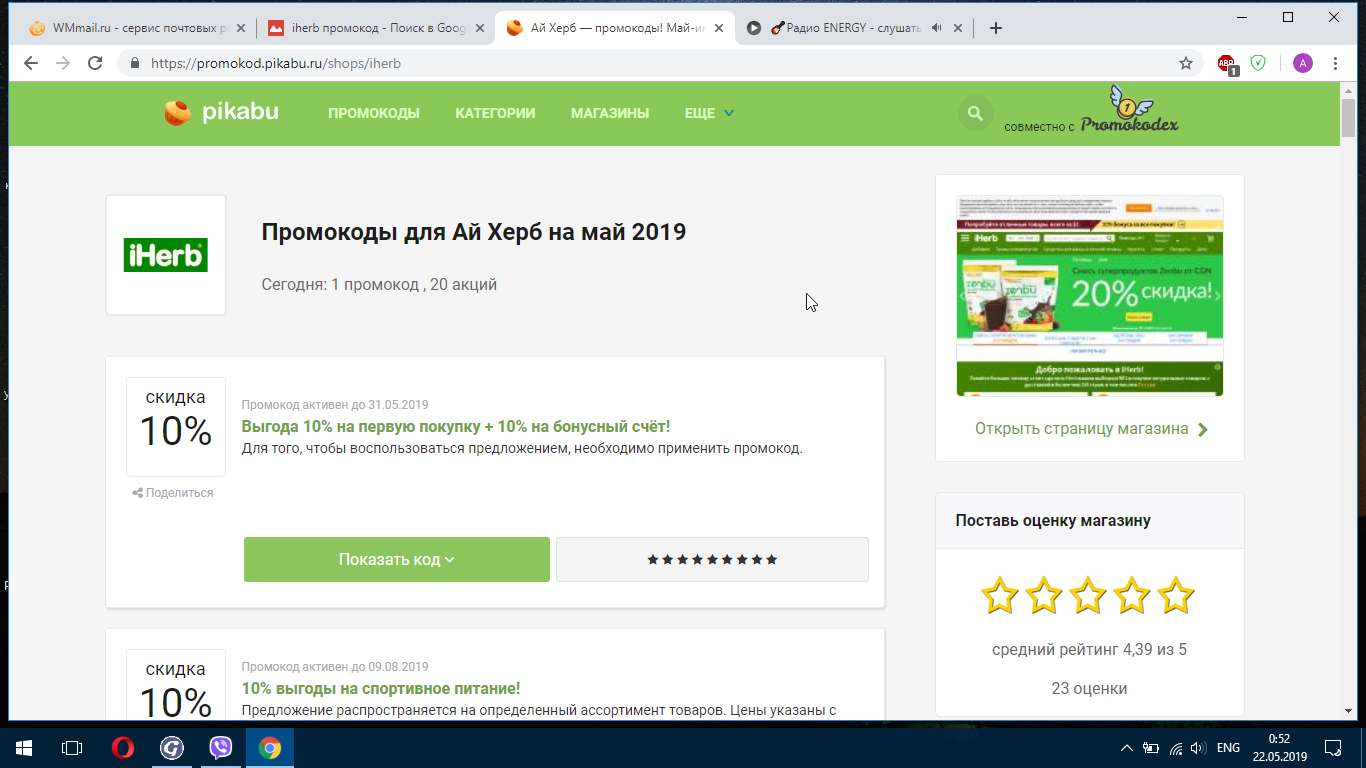The height and width of the screenshot is (768, 1366).
Task: Open the Выгода 10% на первую покупку offer
Action: click(x=456, y=426)
